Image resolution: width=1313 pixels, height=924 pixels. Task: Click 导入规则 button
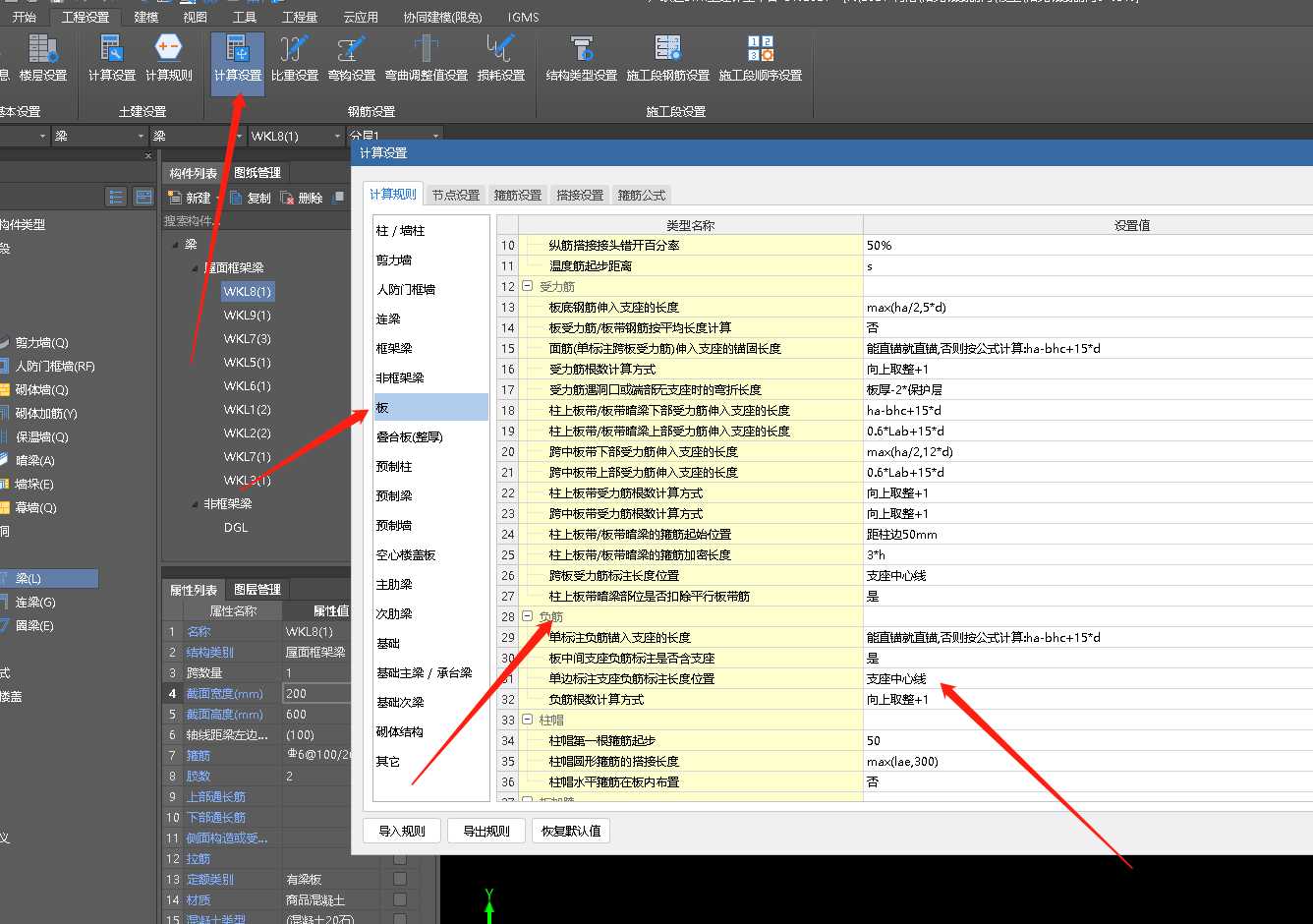pos(402,831)
